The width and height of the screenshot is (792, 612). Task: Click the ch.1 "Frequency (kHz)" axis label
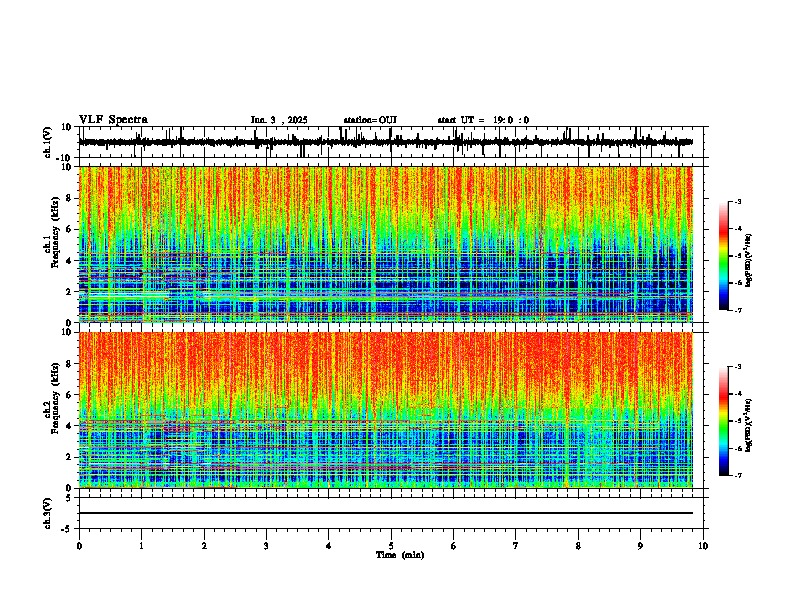coord(55,232)
